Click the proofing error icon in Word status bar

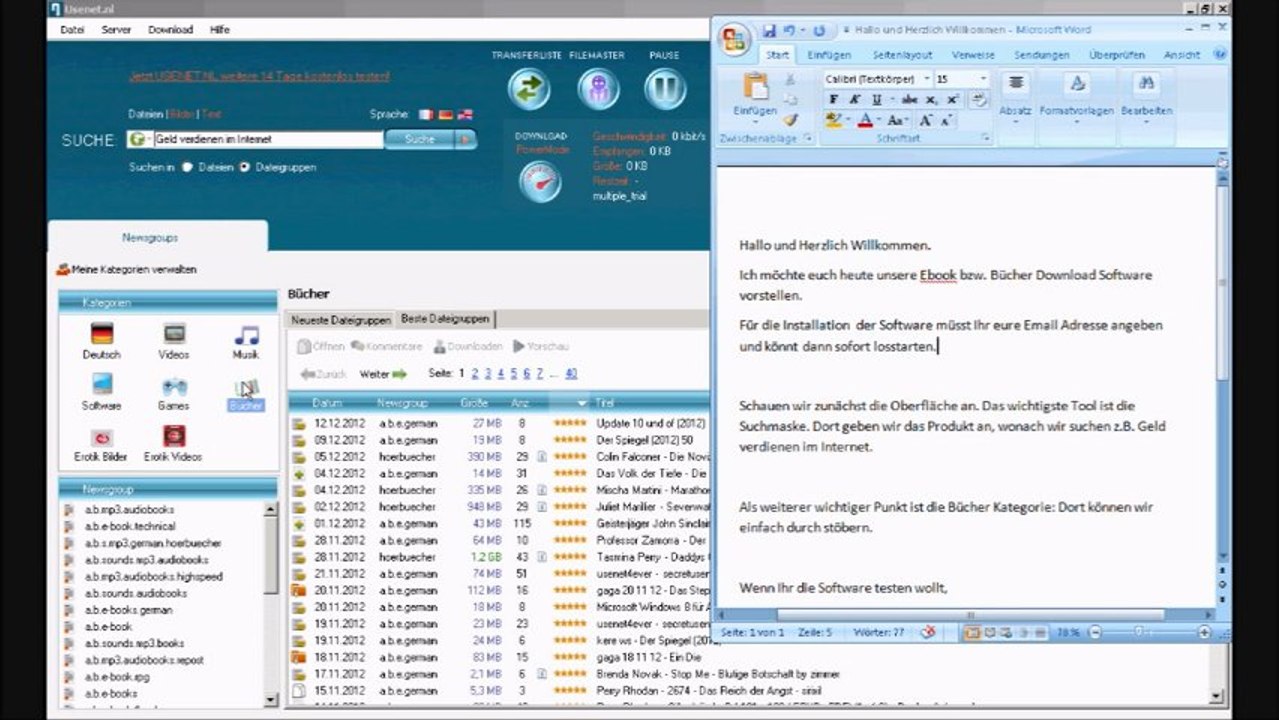[928, 632]
